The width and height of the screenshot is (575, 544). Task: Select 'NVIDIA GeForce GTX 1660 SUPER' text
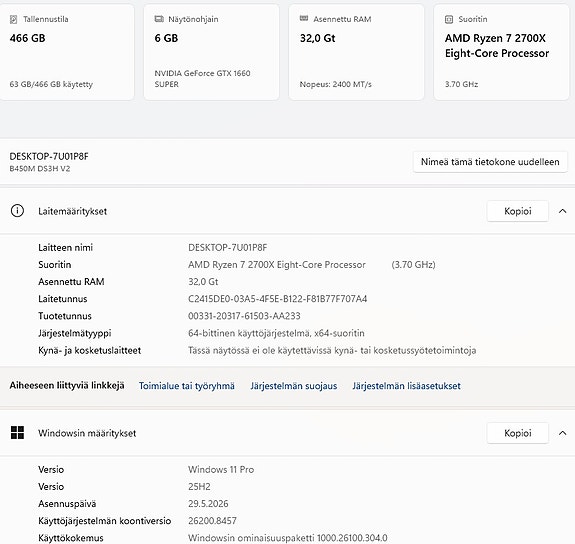[202, 79]
